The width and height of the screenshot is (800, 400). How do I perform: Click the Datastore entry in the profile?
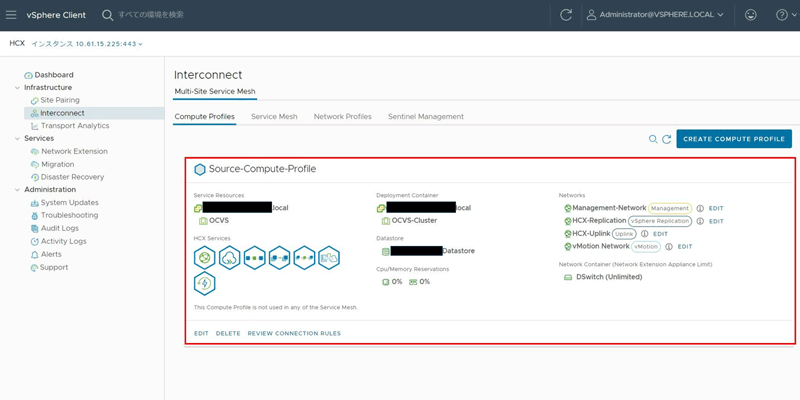431,251
